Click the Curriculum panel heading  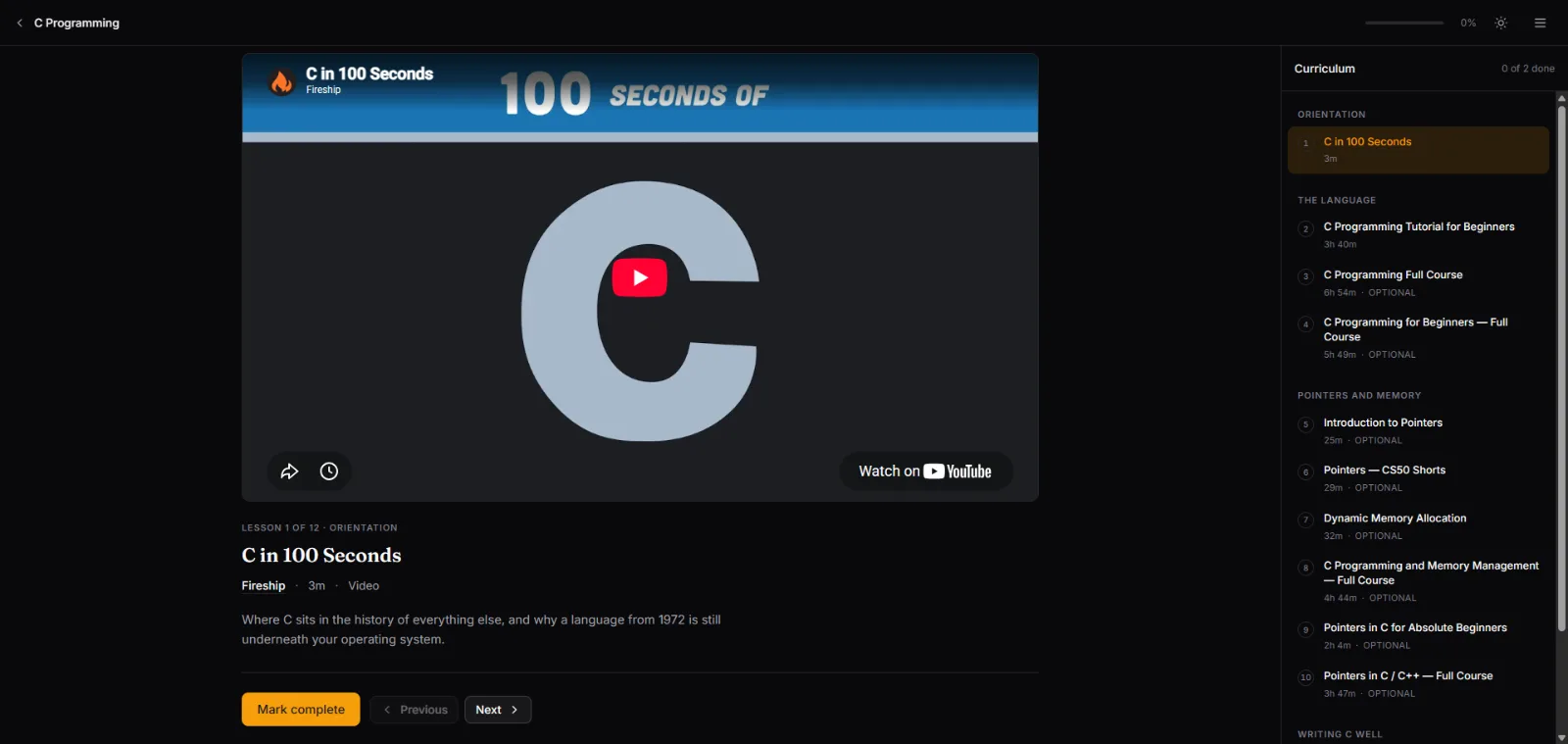click(x=1325, y=69)
